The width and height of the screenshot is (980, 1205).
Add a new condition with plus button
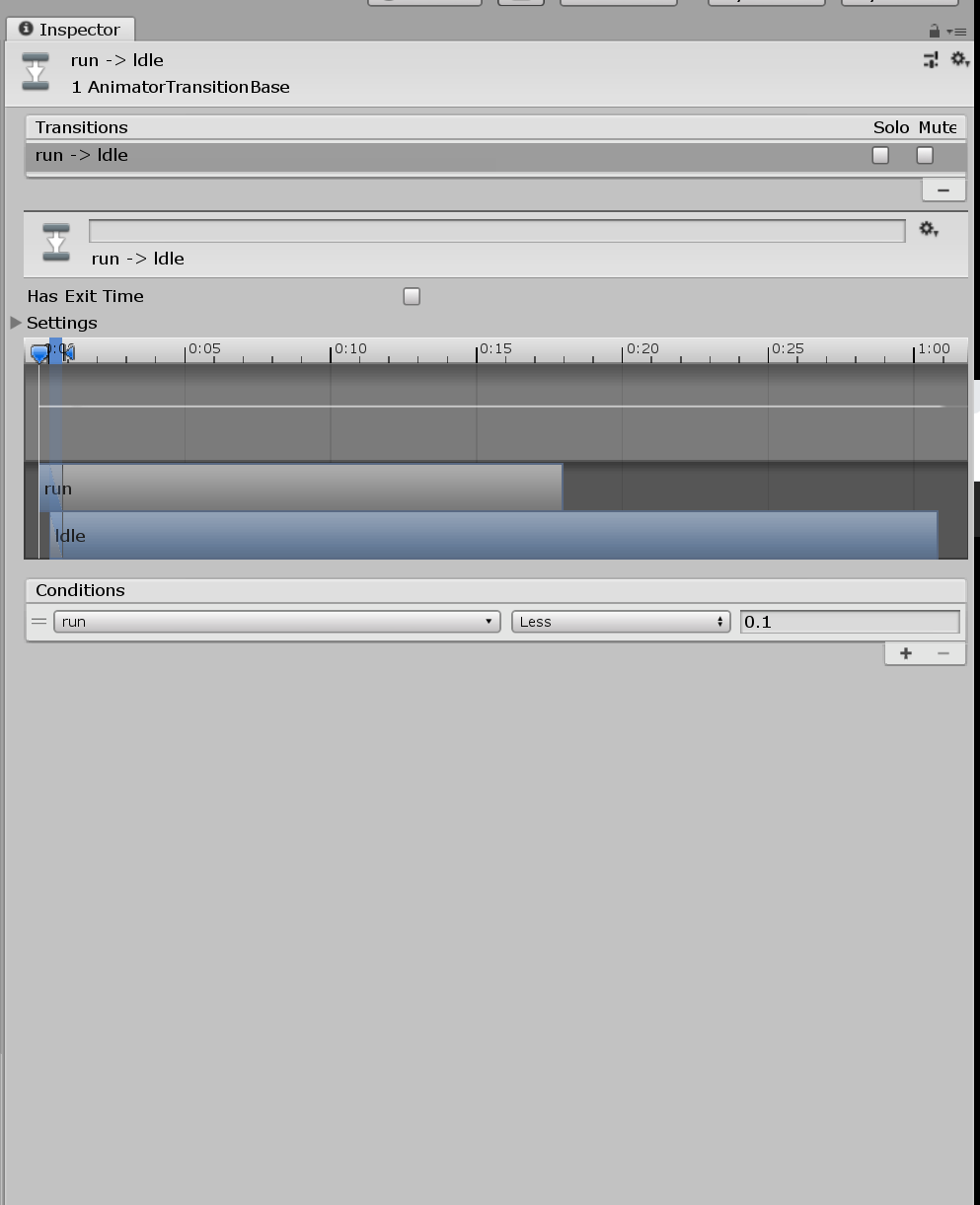[x=906, y=653]
